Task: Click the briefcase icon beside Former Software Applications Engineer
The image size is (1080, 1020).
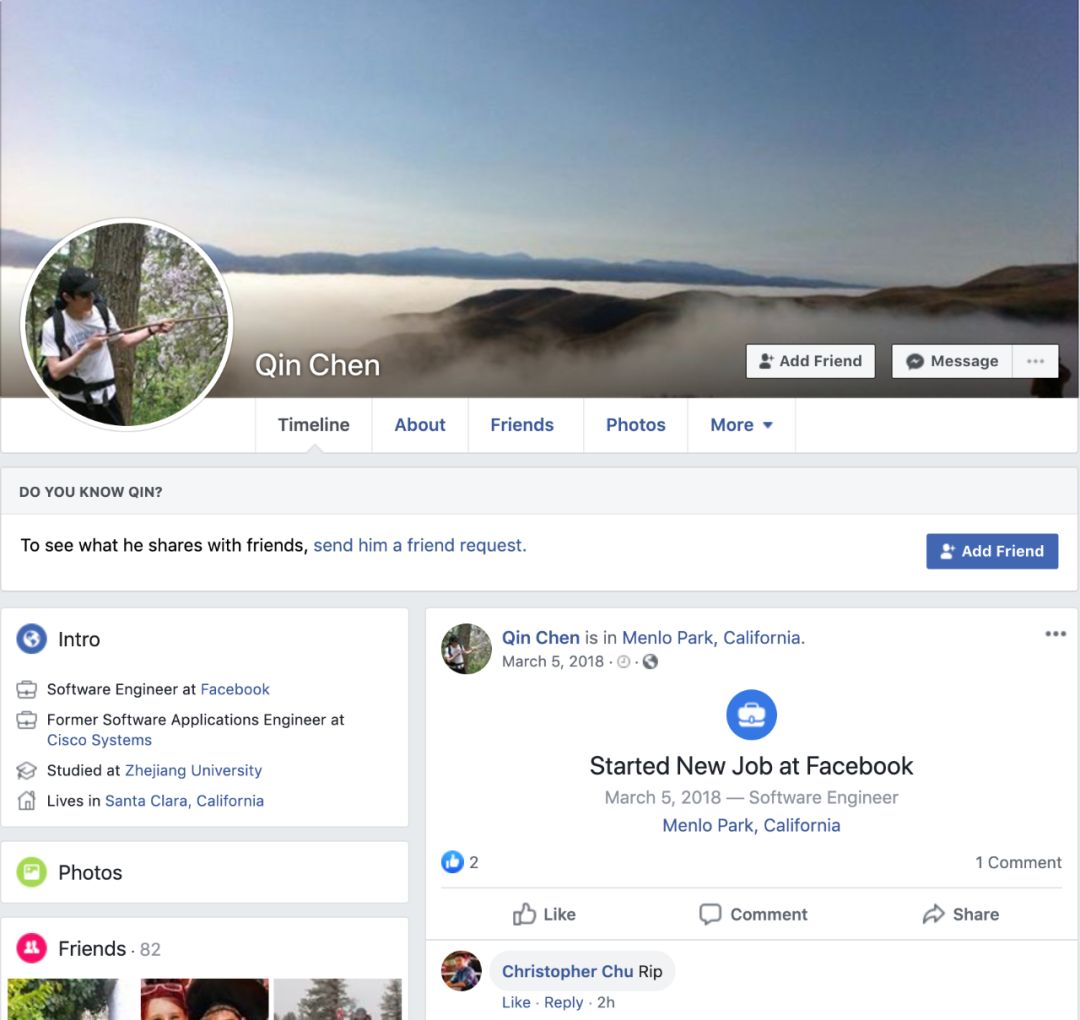Action: coord(26,720)
